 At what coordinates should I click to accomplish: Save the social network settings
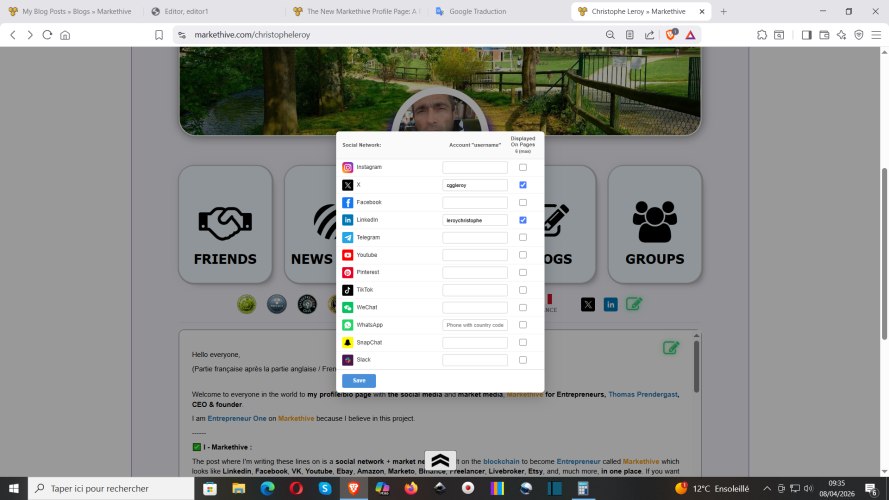pyautogui.click(x=358, y=381)
